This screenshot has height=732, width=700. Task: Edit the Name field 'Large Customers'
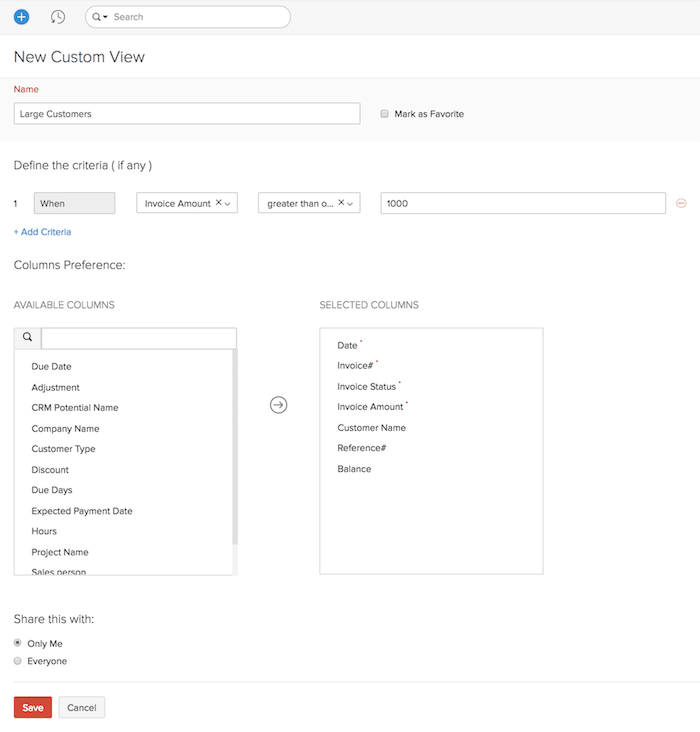click(x=187, y=113)
